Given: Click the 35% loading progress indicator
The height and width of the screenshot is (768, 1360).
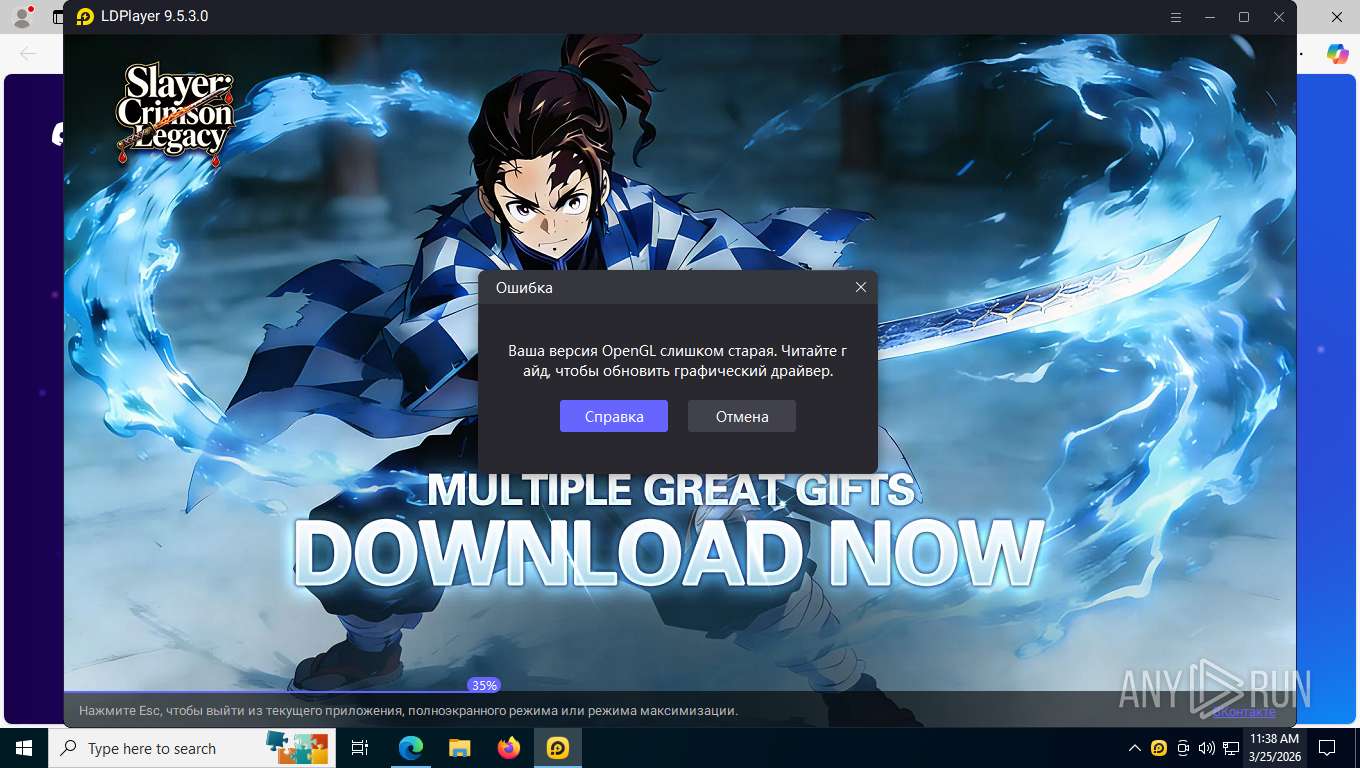Looking at the screenshot, I should coord(484,685).
